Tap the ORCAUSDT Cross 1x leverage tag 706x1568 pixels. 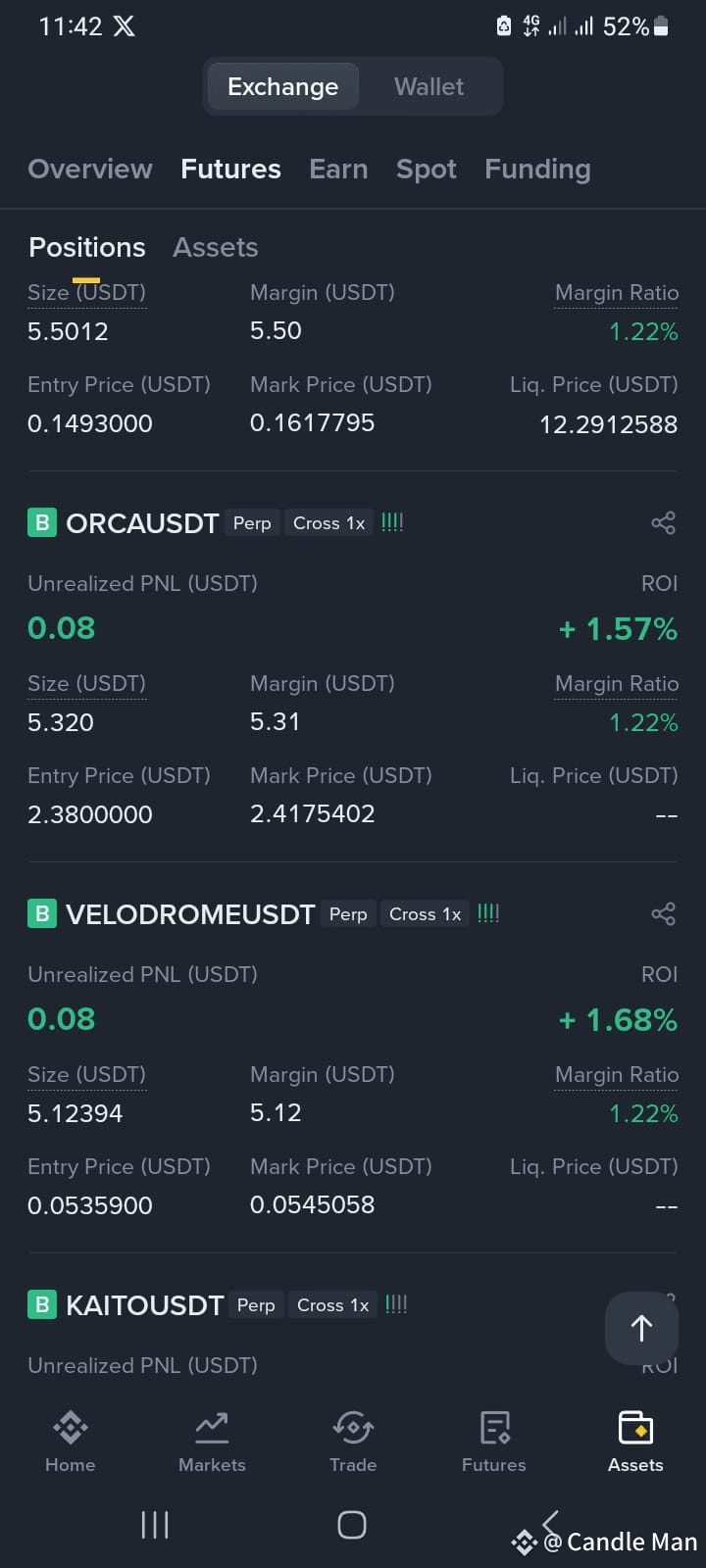(328, 523)
